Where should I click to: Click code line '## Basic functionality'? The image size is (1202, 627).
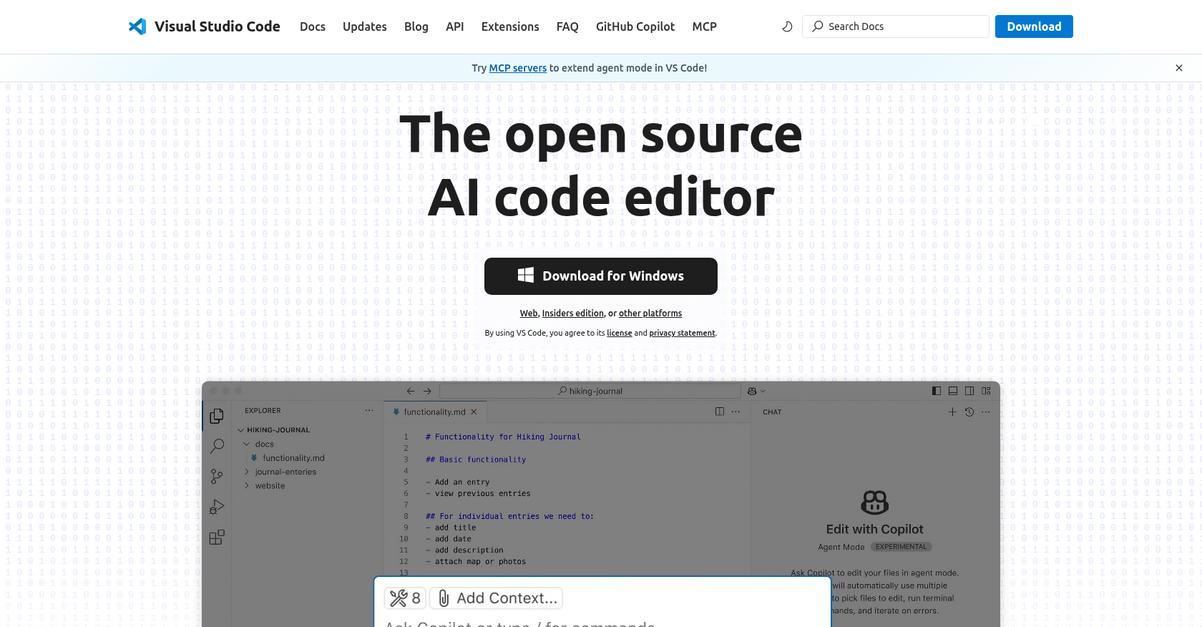click(476, 460)
